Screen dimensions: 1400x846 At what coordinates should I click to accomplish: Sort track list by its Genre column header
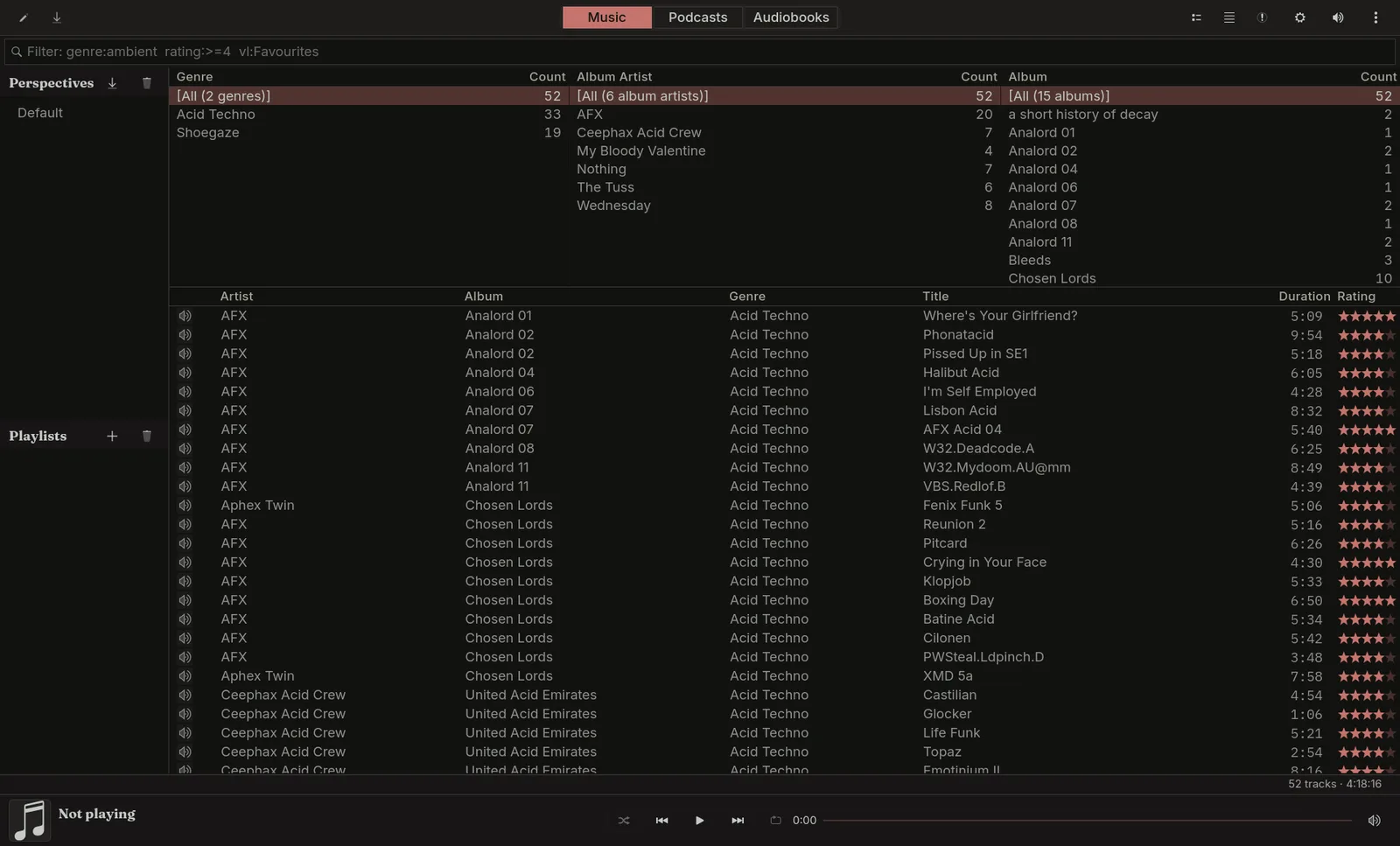(747, 297)
